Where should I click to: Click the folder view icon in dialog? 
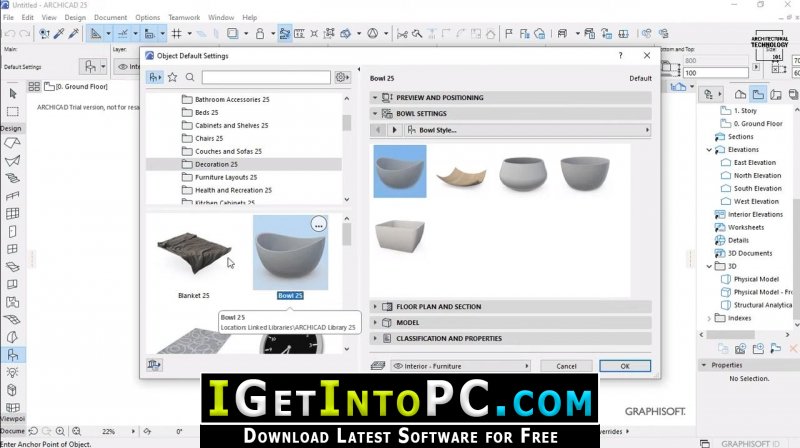[x=154, y=77]
